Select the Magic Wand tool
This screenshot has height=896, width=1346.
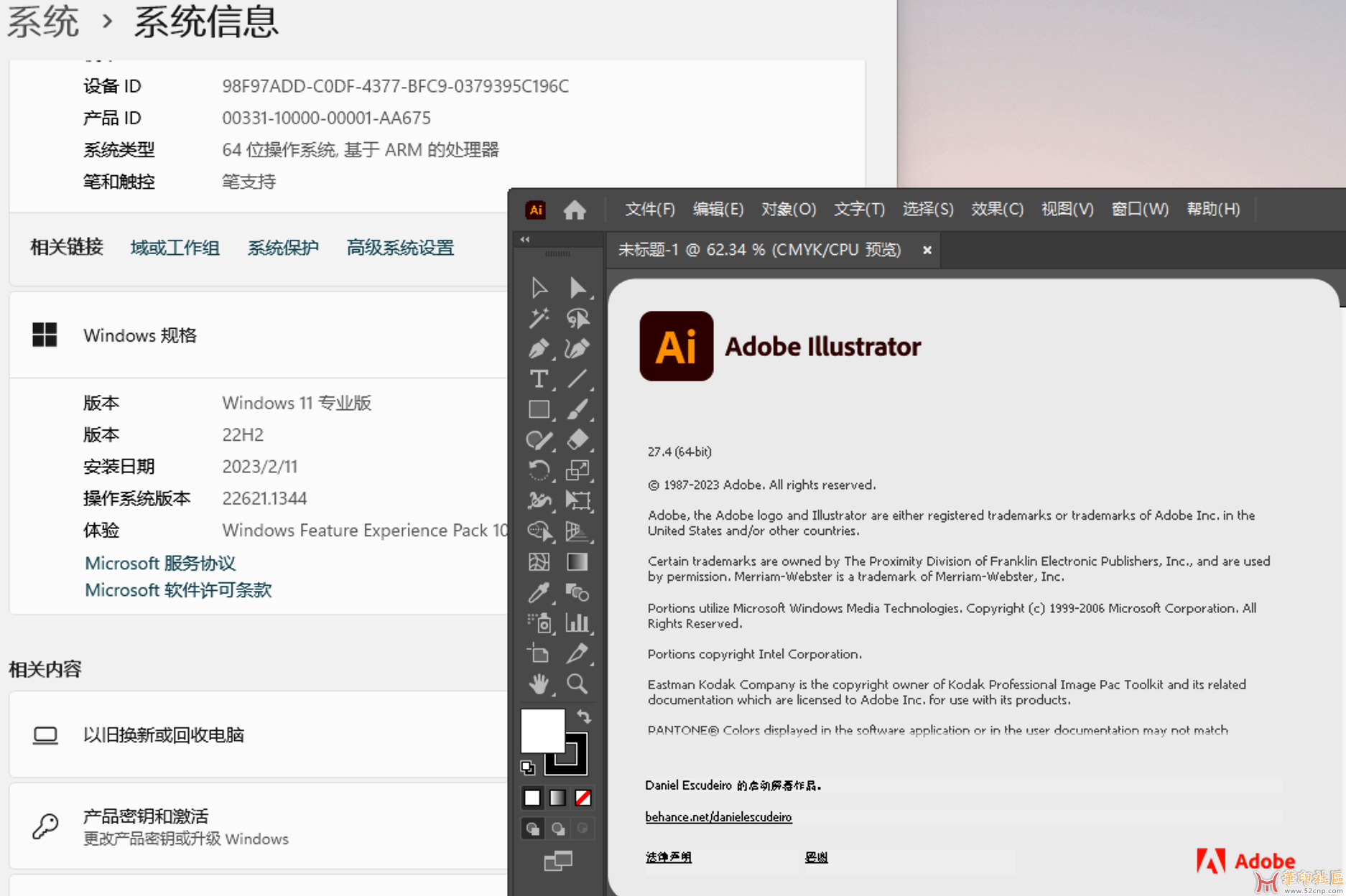(539, 318)
